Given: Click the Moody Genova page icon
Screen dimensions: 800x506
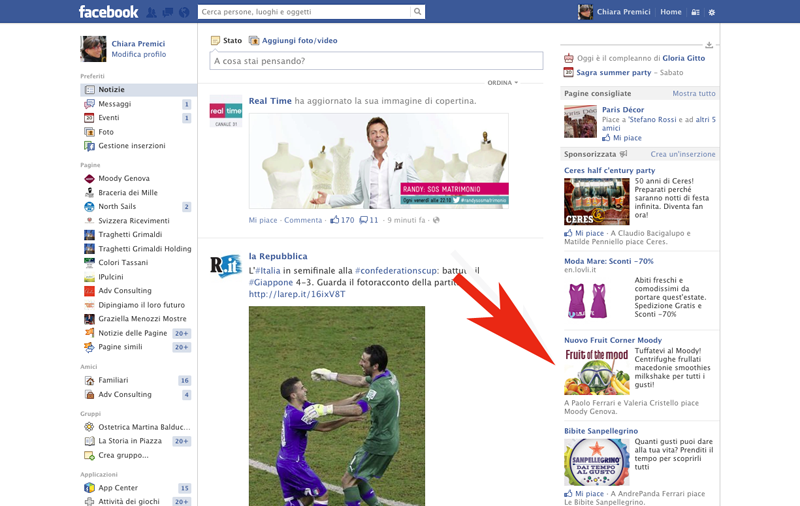Looking at the screenshot, I should point(89,179).
